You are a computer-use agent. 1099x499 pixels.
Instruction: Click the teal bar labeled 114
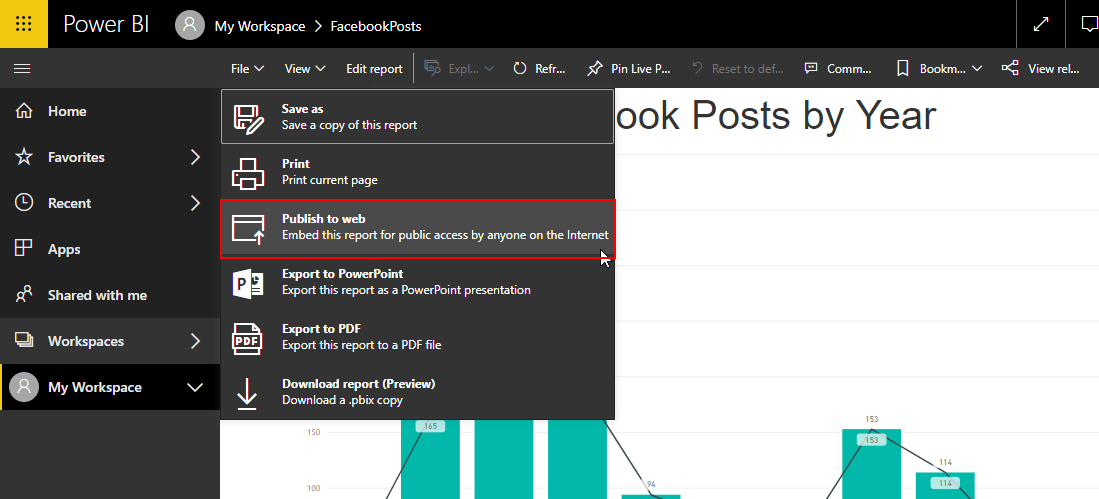point(945,486)
